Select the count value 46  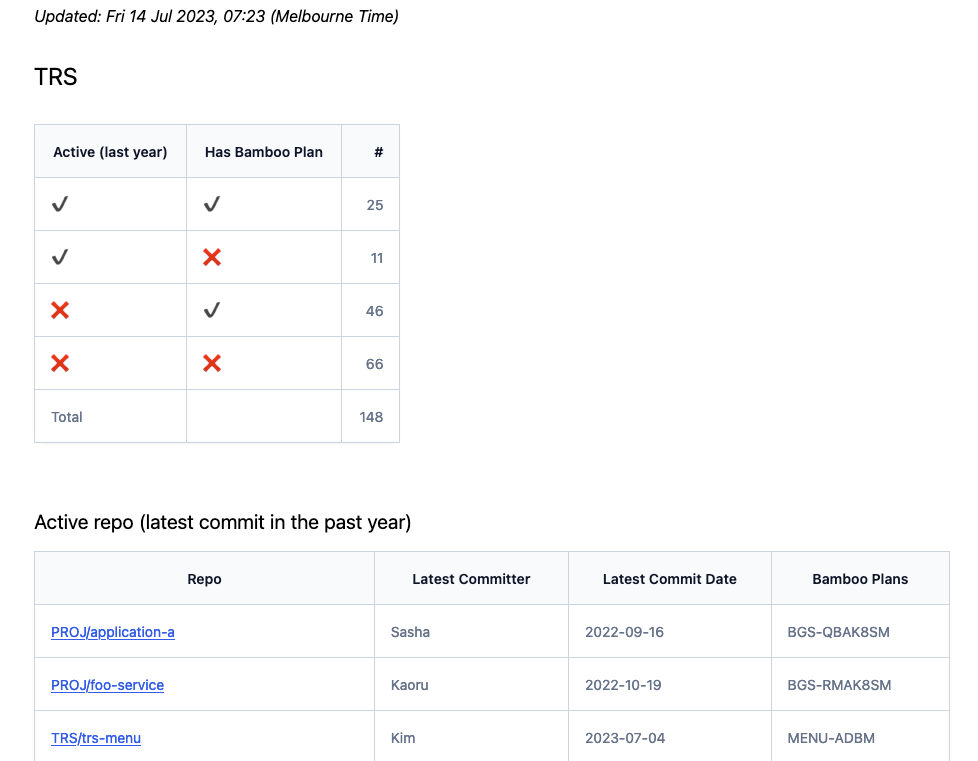(374, 311)
